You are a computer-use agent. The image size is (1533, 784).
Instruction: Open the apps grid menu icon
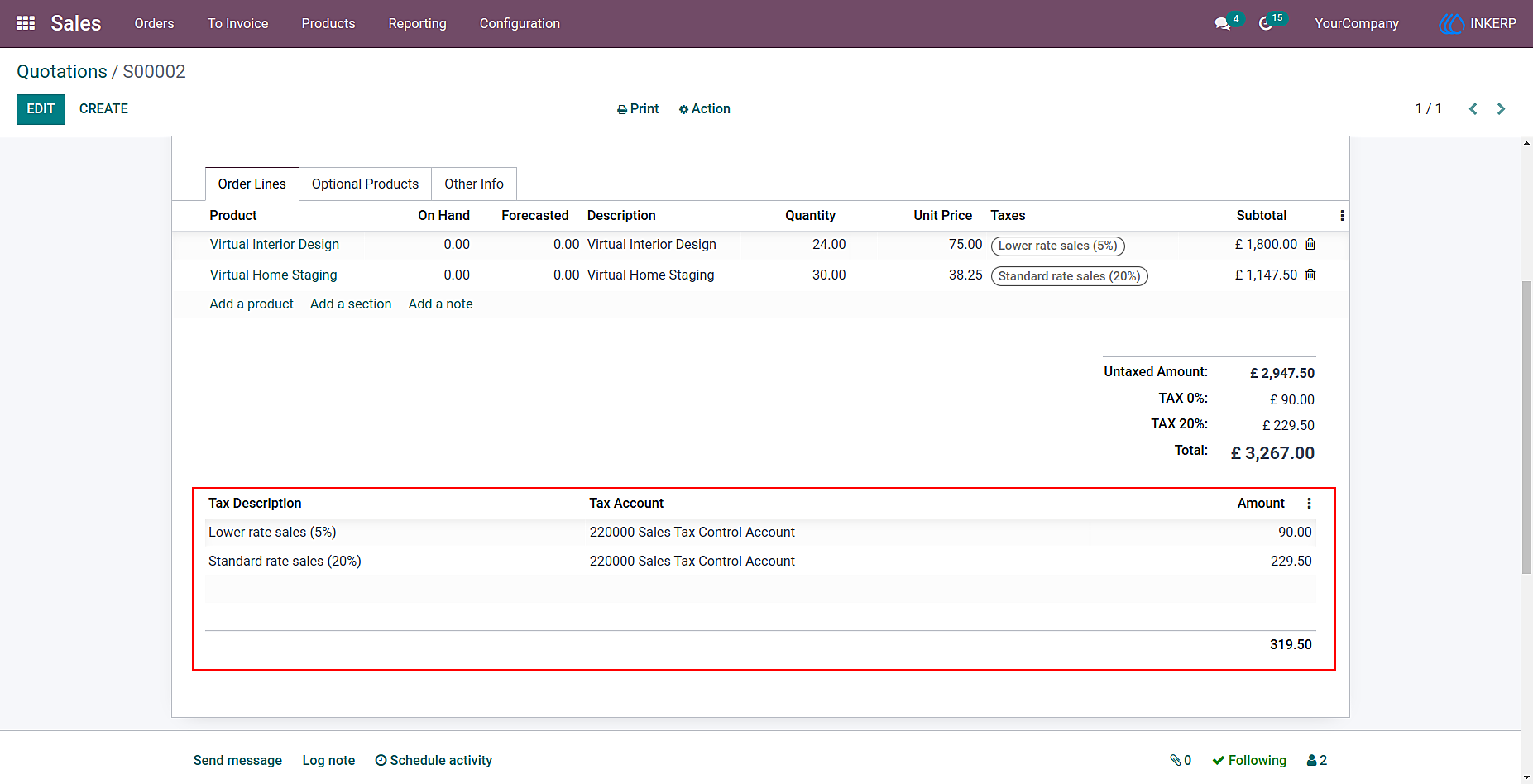coord(26,23)
